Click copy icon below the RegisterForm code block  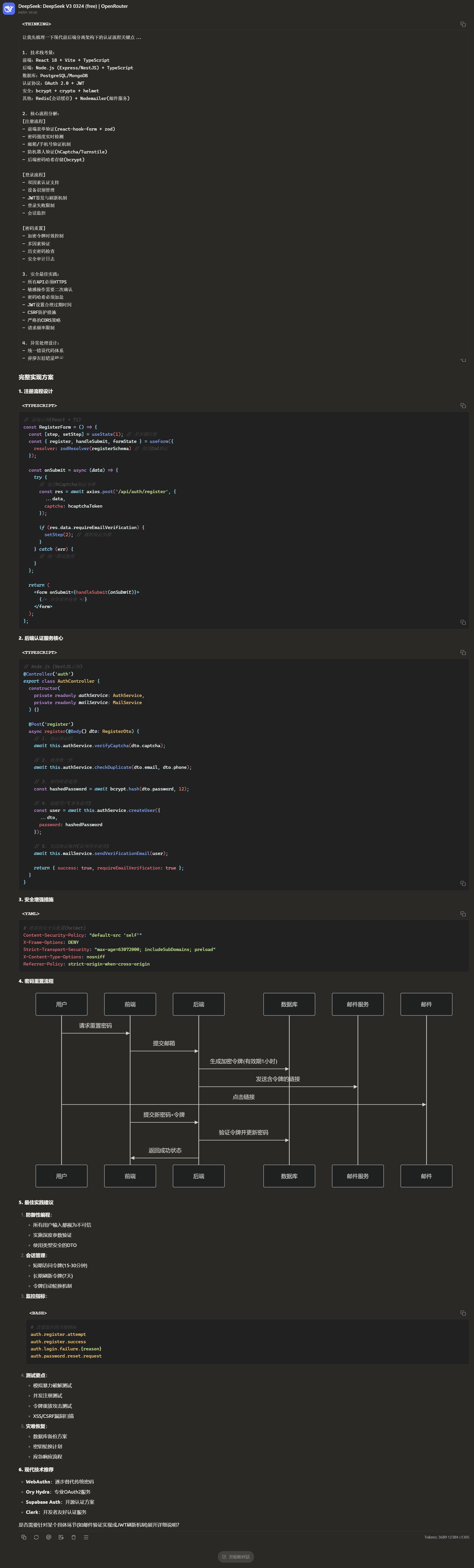[463, 622]
